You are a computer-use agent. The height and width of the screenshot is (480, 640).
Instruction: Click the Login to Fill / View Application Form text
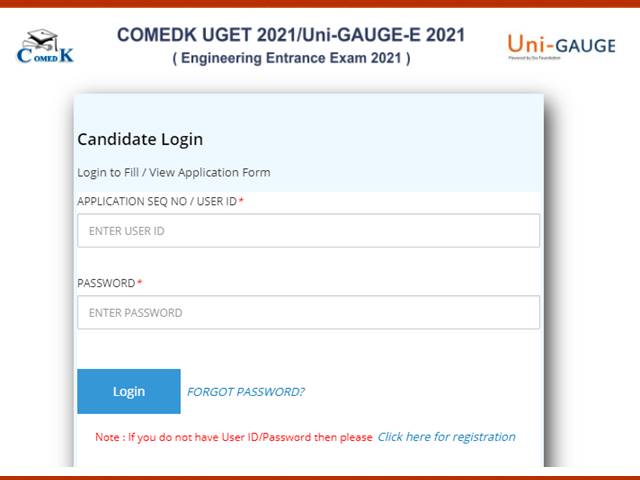coord(173,172)
